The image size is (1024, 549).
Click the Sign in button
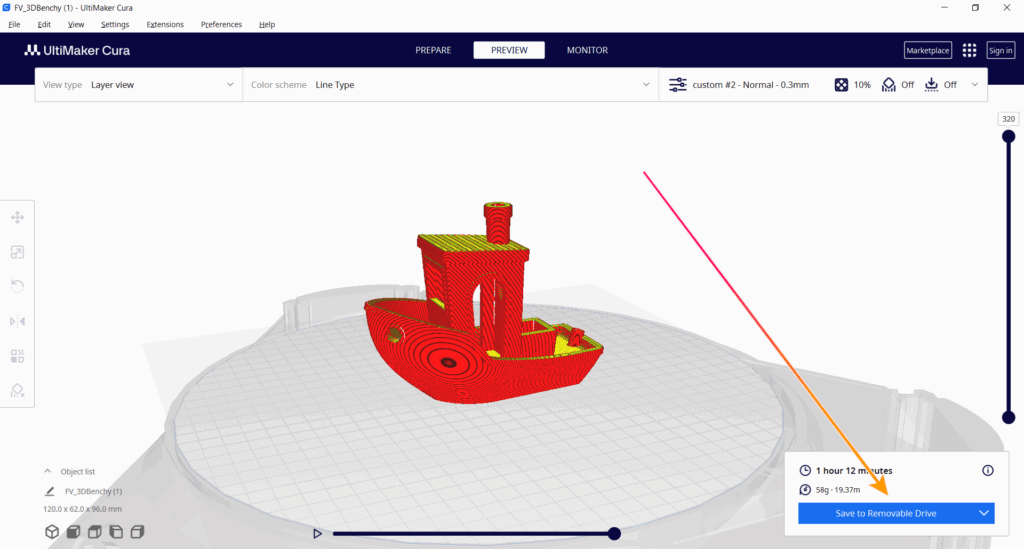pos(1000,50)
